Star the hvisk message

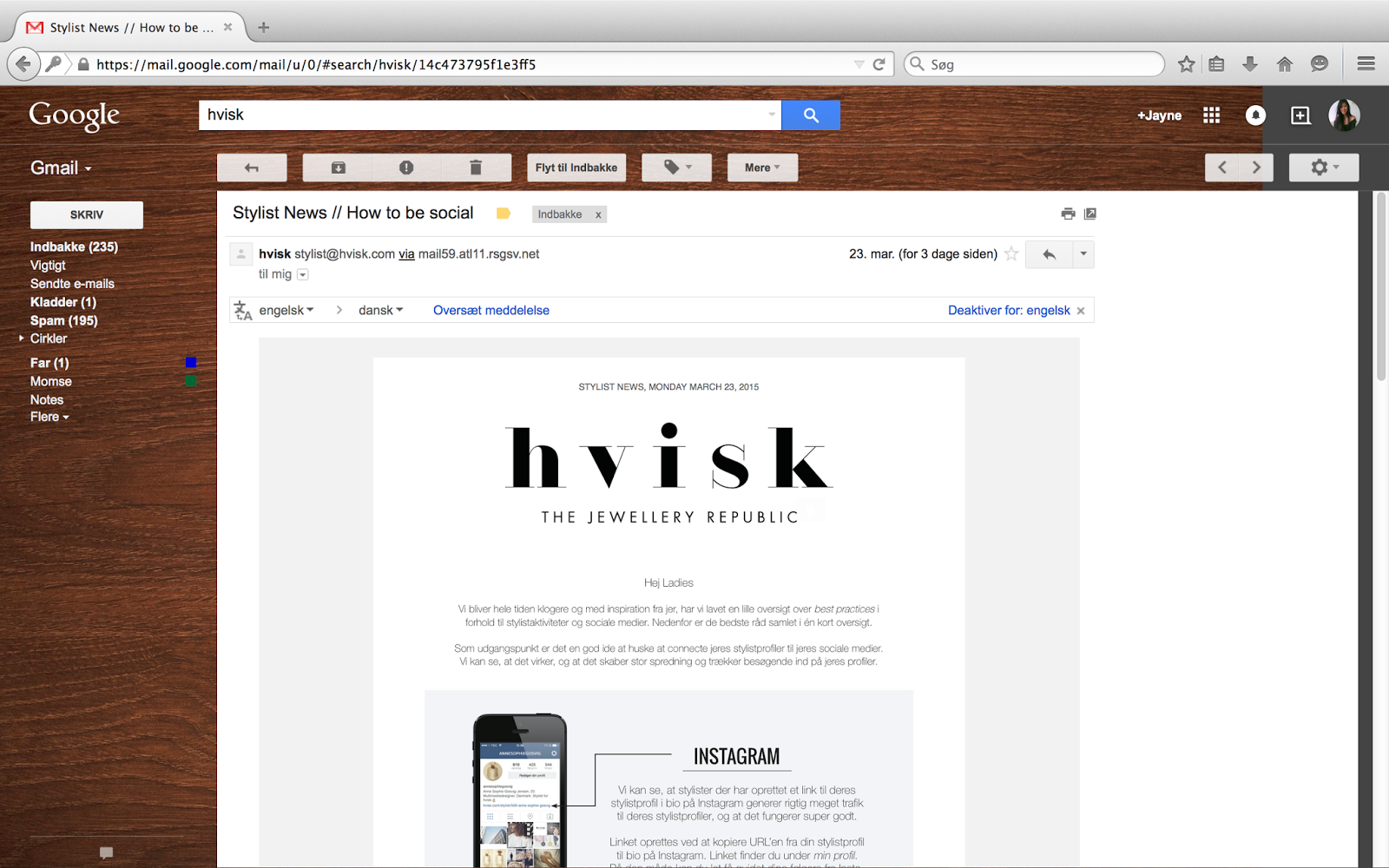[1011, 253]
